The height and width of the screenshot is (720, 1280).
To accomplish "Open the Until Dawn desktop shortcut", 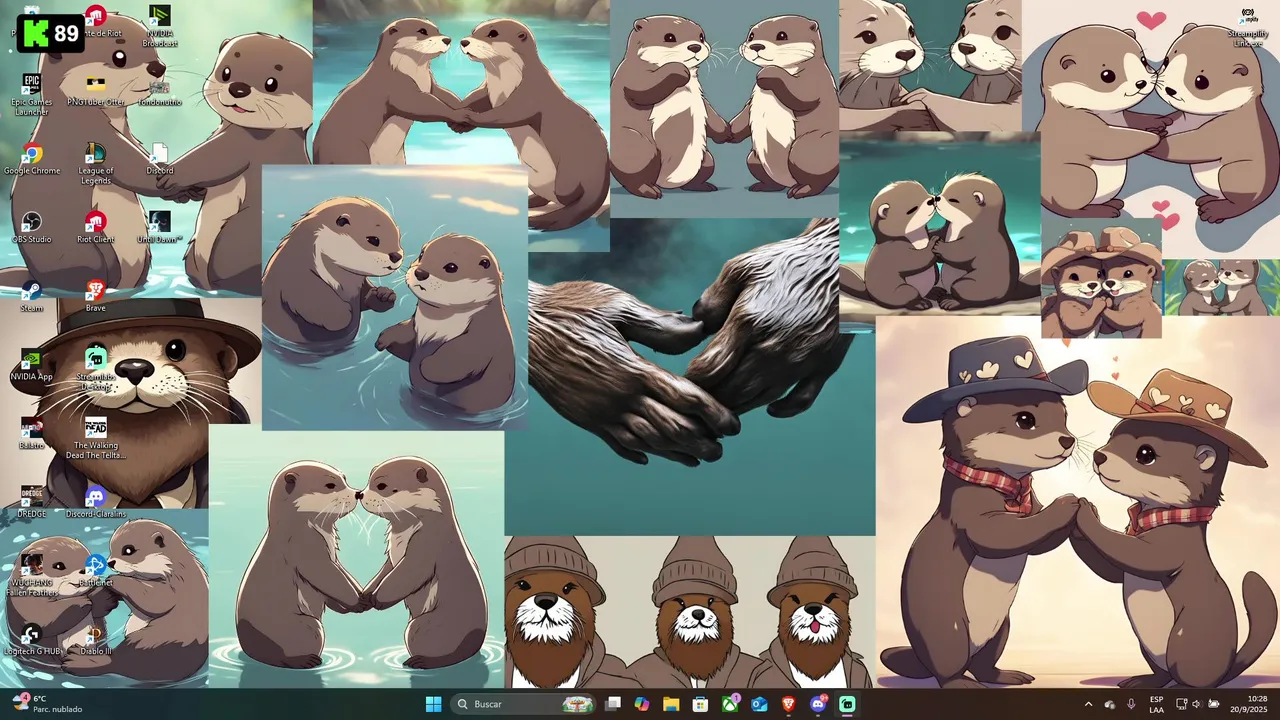I will [159, 228].
